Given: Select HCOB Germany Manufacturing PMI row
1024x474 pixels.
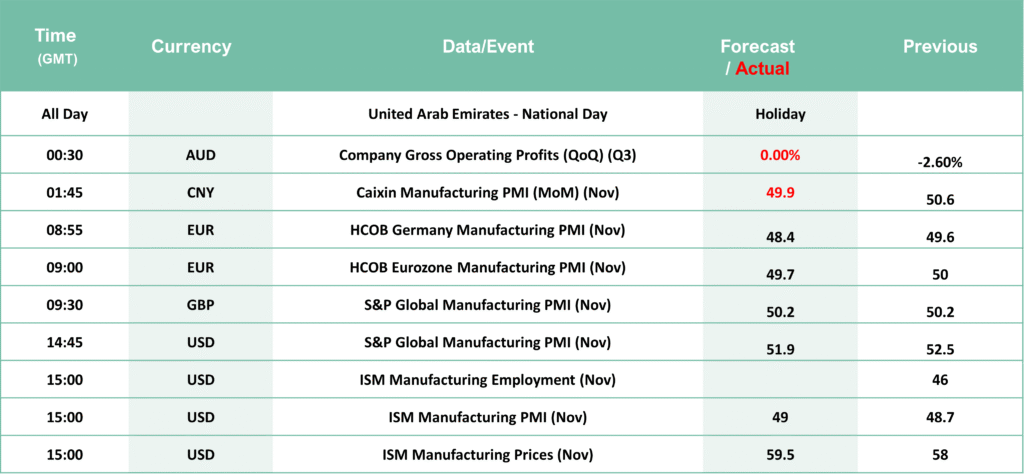Looking at the screenshot, I should (x=488, y=230).
